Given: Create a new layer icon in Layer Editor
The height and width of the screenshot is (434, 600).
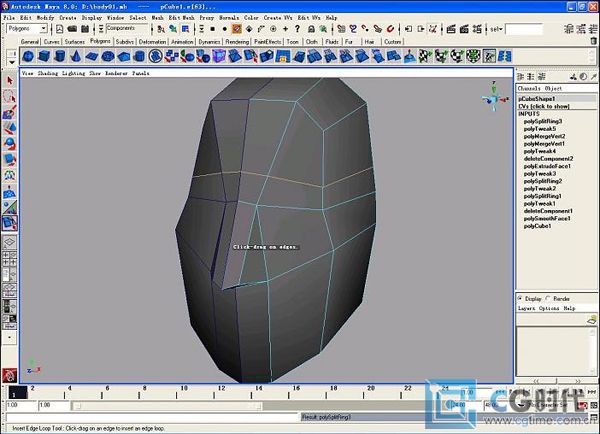Looking at the screenshot, I should (x=592, y=320).
